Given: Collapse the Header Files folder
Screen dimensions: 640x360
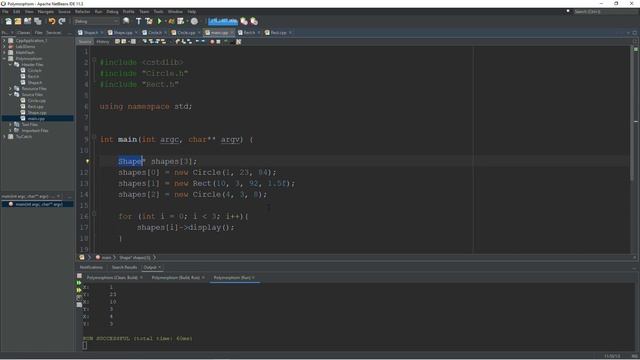Looking at the screenshot, I should 10,64.
